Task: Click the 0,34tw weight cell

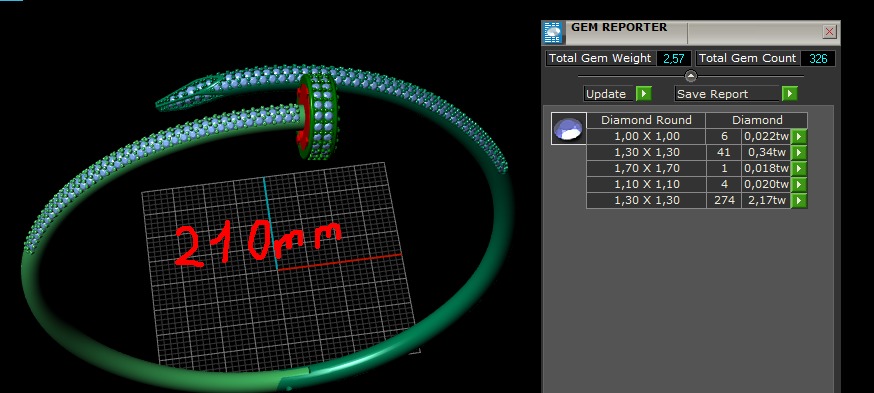Action: point(766,152)
